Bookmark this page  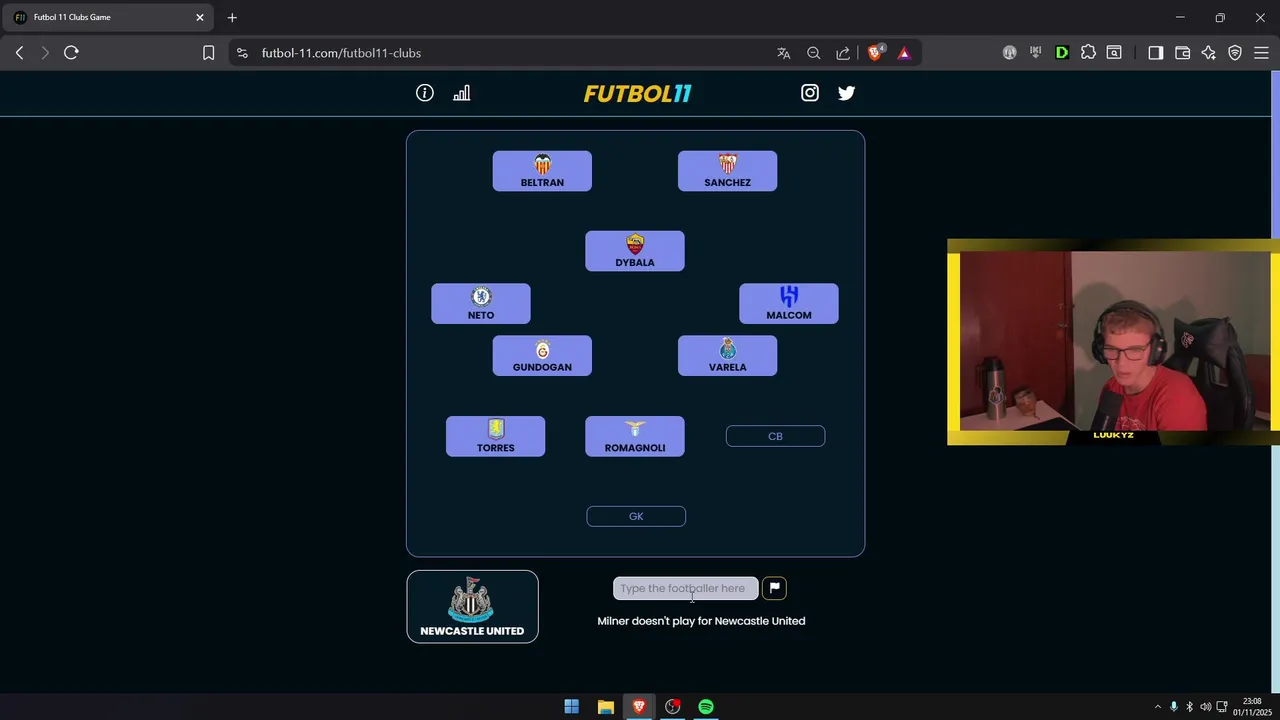click(x=208, y=53)
